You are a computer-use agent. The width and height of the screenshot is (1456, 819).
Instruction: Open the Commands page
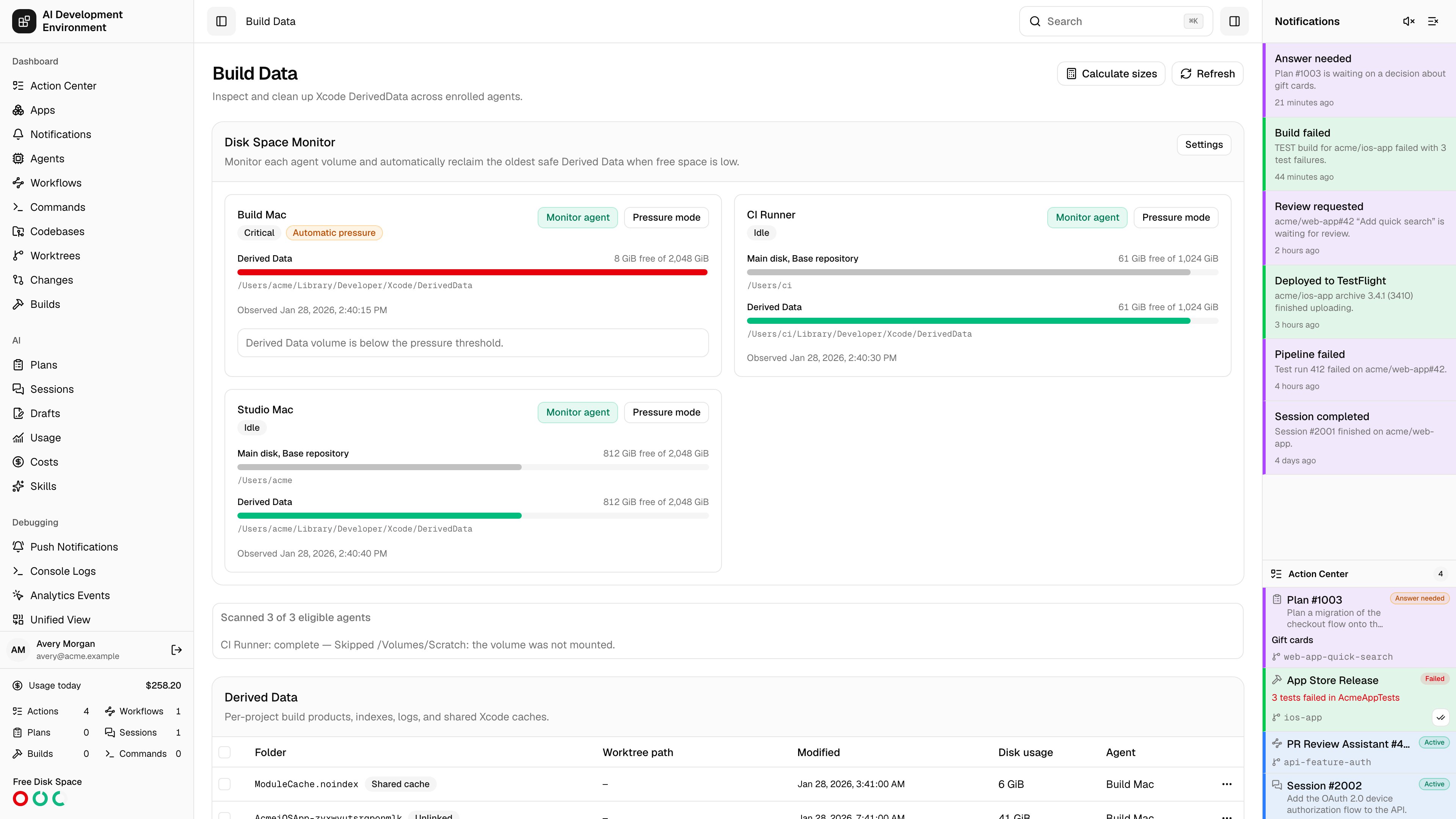(97, 207)
